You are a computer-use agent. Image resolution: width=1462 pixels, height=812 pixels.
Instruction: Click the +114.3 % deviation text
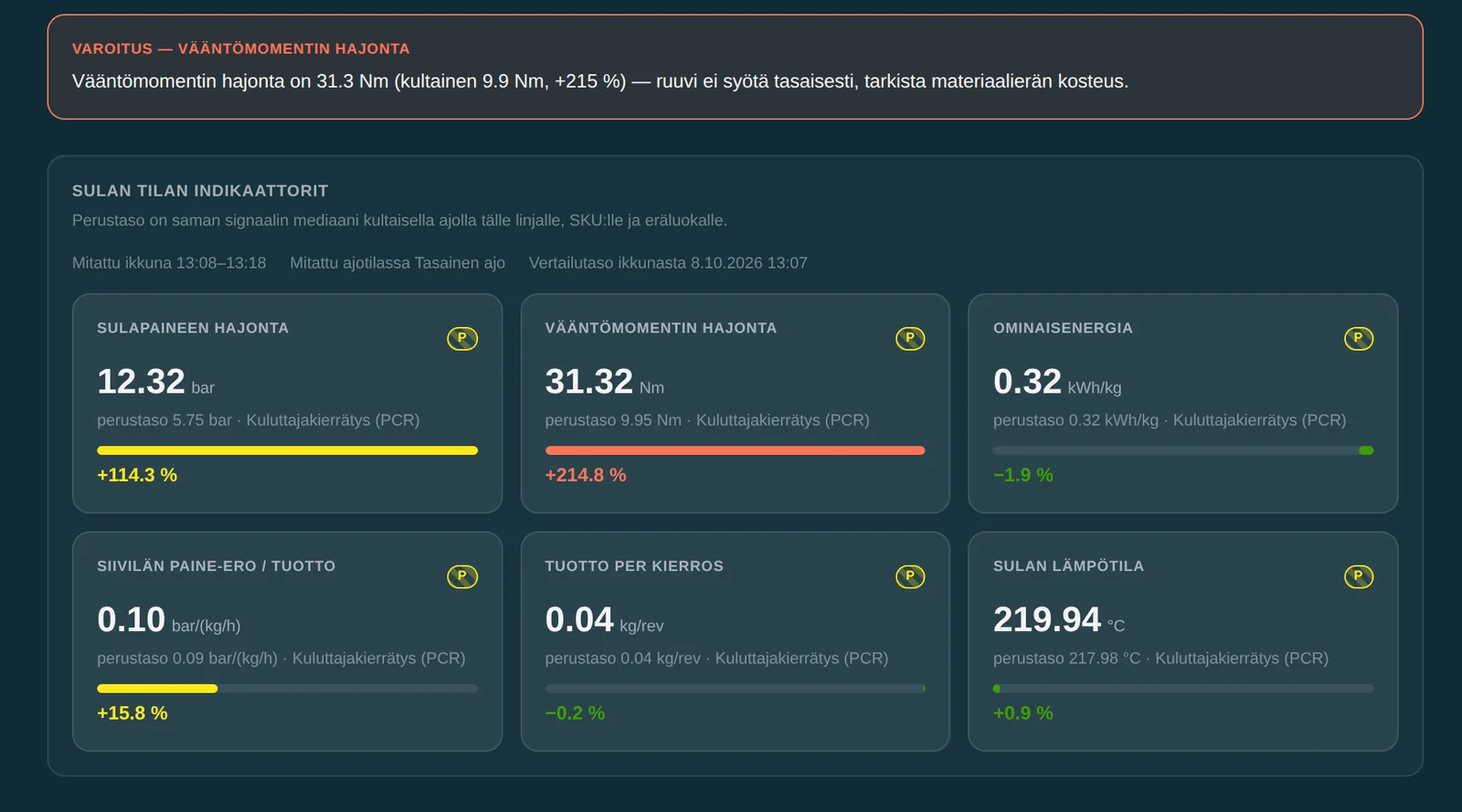click(137, 475)
